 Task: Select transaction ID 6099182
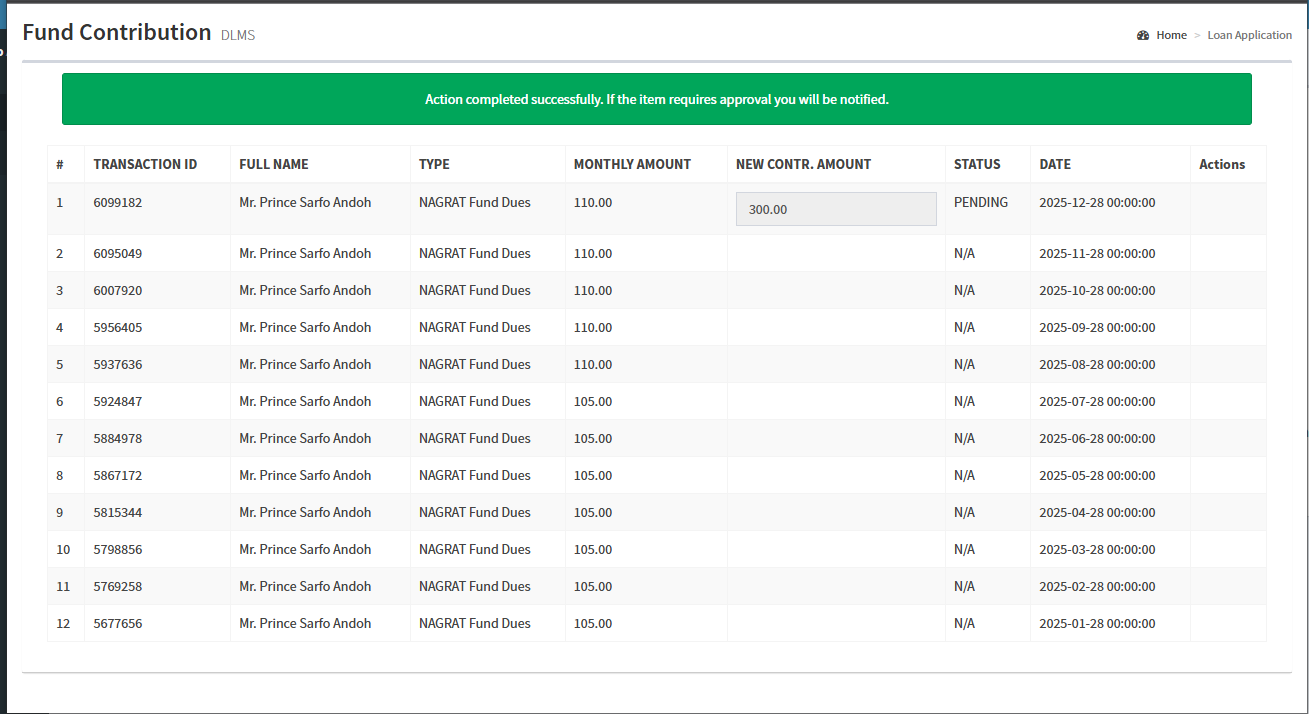(118, 202)
